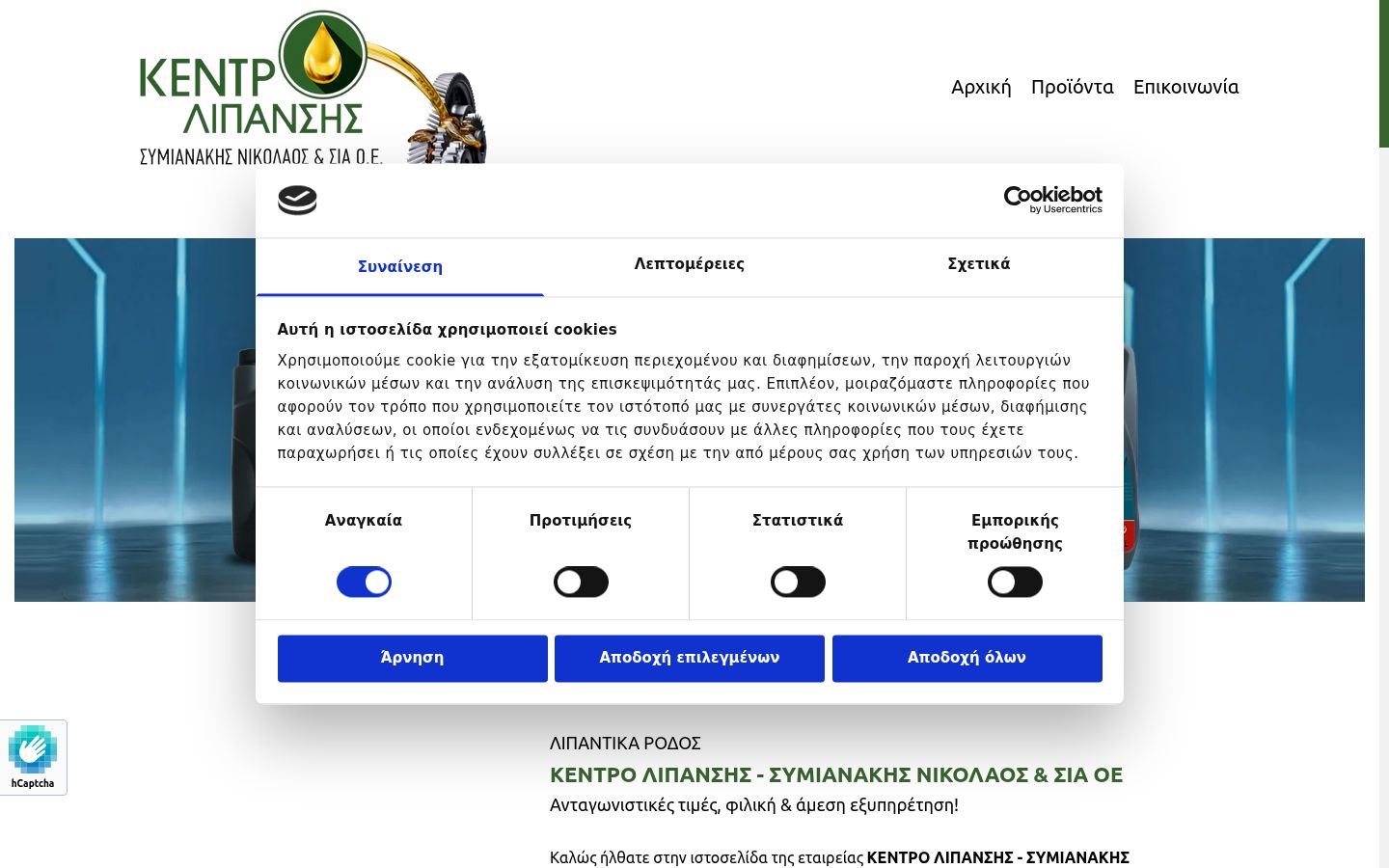Click the Cookiebot logo link
The image size is (1389, 868).
(1052, 200)
